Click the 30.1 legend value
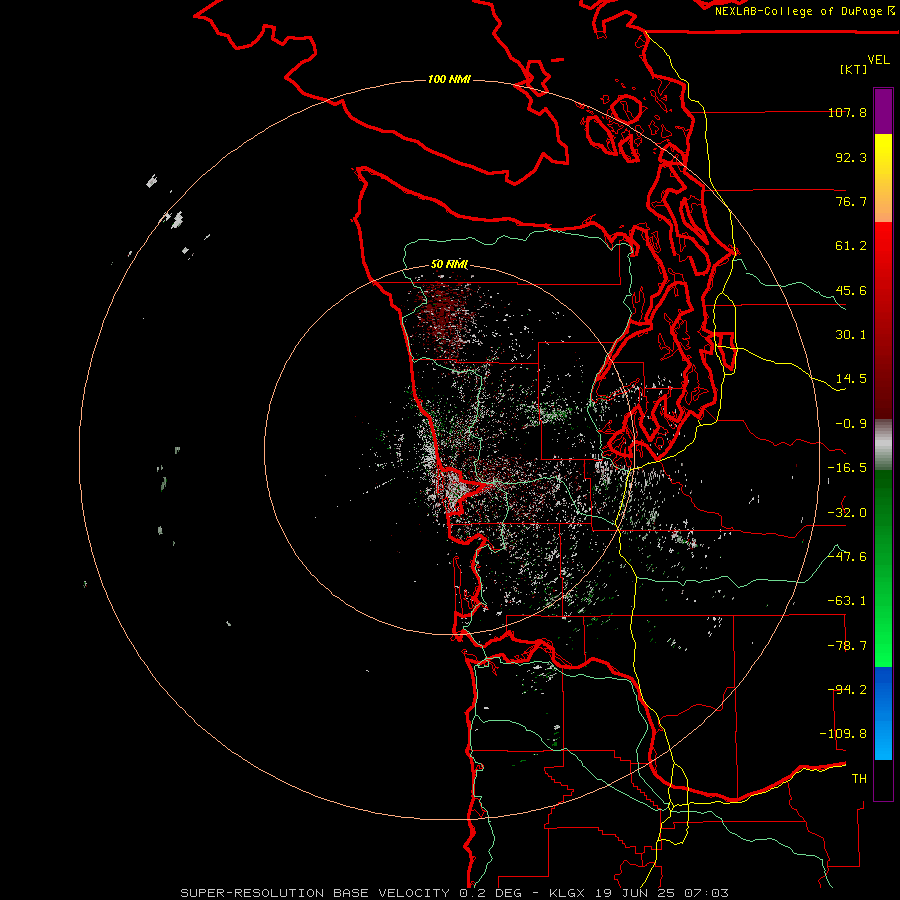900x900 pixels. coord(851,335)
